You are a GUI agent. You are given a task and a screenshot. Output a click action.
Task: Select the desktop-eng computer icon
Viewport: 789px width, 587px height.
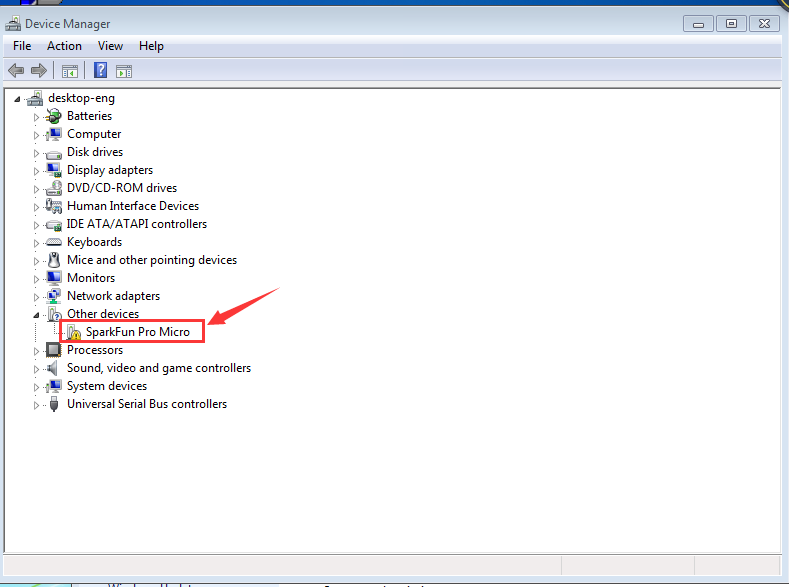pos(35,99)
